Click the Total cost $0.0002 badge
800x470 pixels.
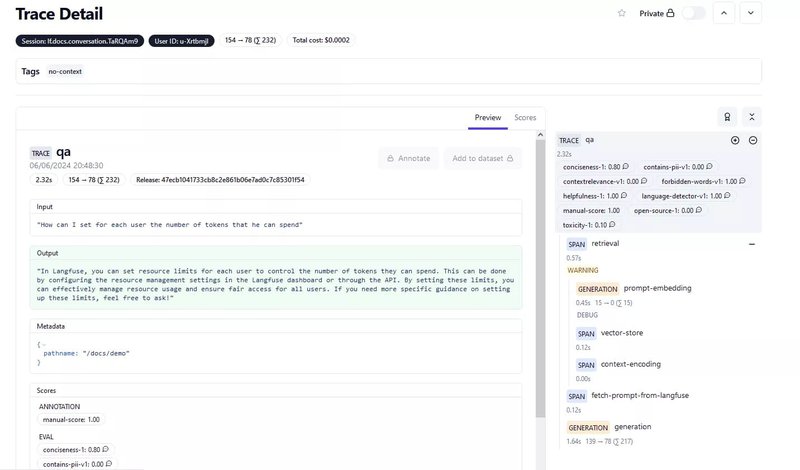coord(321,40)
